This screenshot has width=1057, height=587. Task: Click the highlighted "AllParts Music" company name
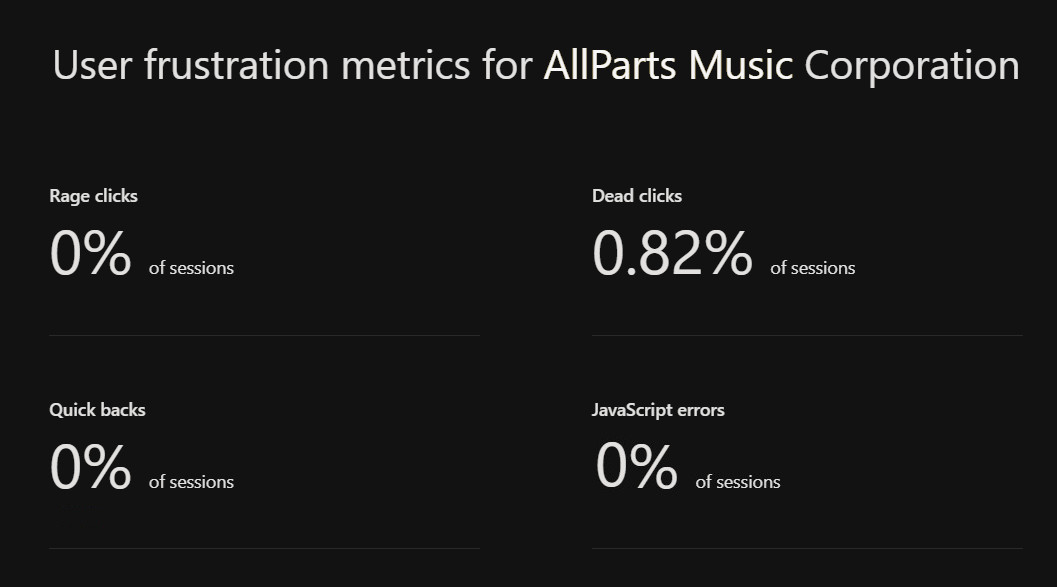667,66
